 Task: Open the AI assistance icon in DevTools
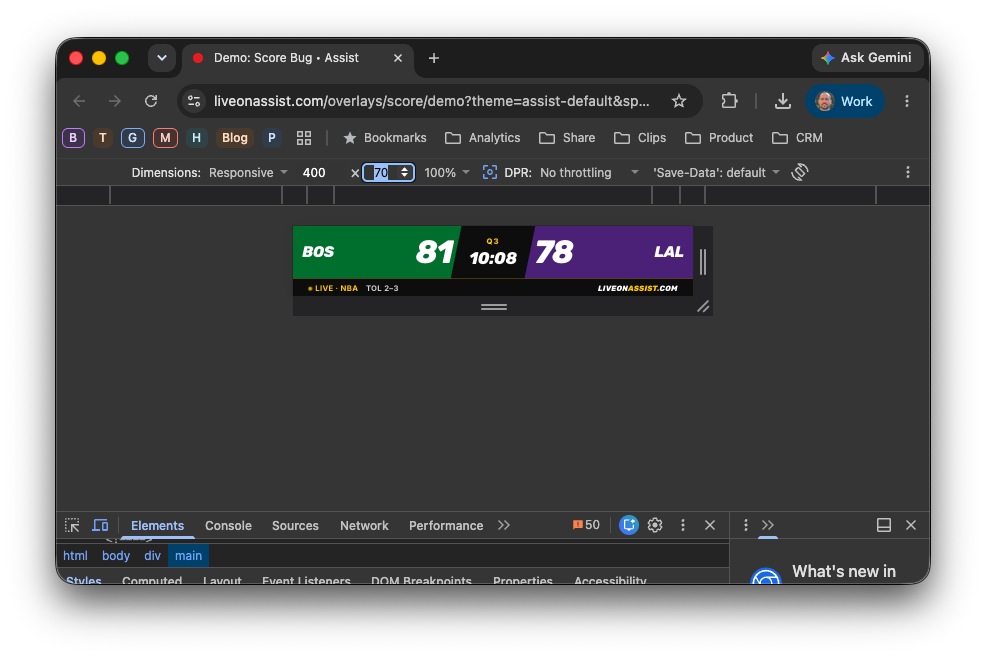click(x=628, y=525)
